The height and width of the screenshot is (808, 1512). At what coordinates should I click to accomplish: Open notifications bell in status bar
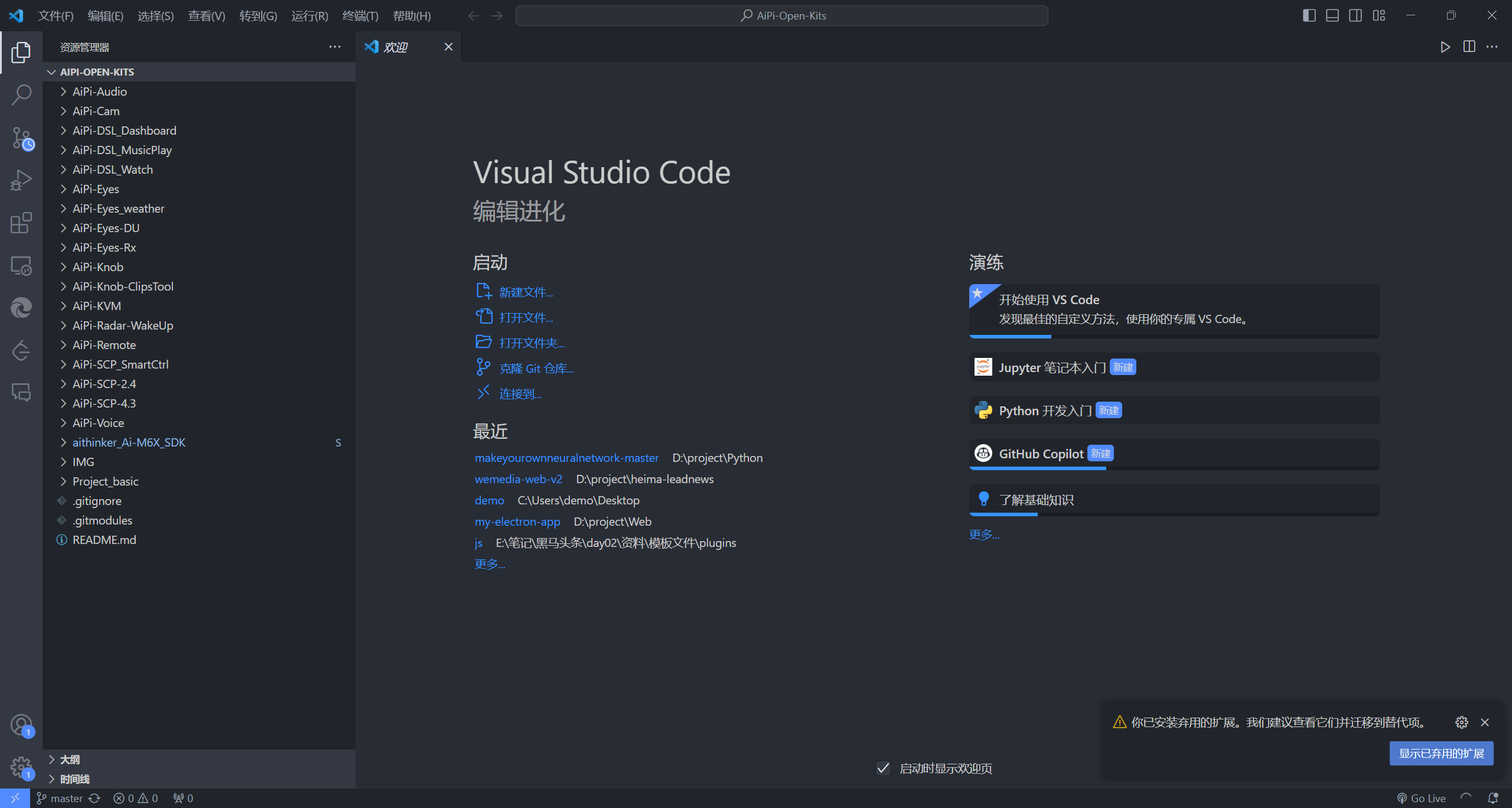(1493, 798)
